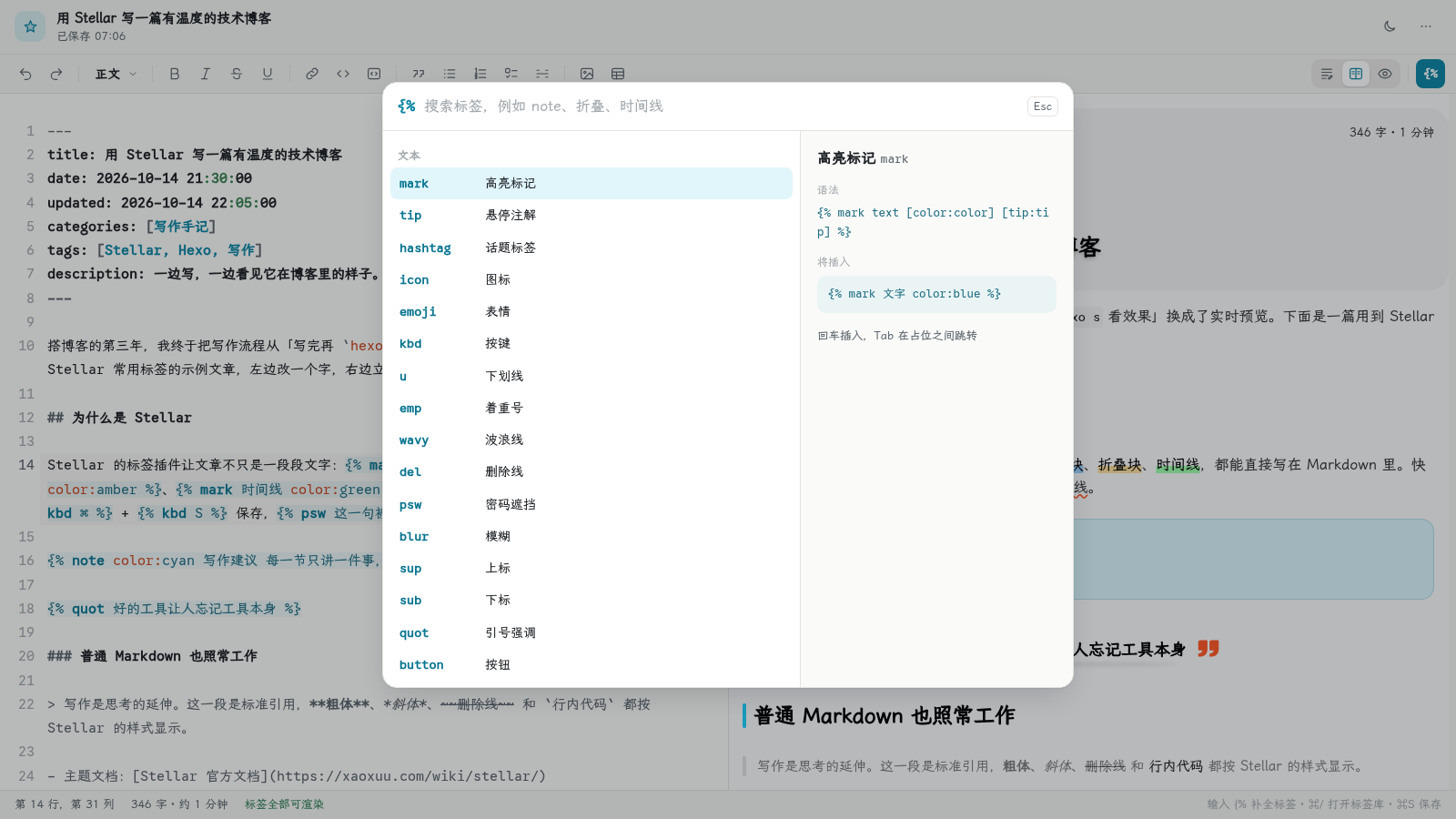Select the mark 高亮标记 tag row

point(591,183)
